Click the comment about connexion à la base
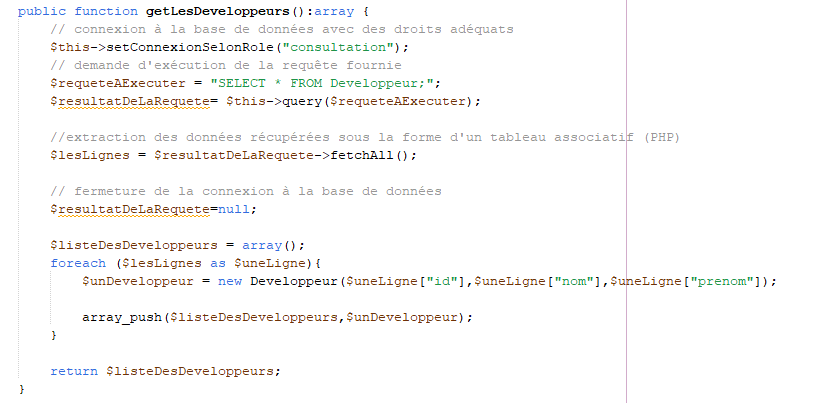This screenshot has width=816, height=403. [282, 29]
